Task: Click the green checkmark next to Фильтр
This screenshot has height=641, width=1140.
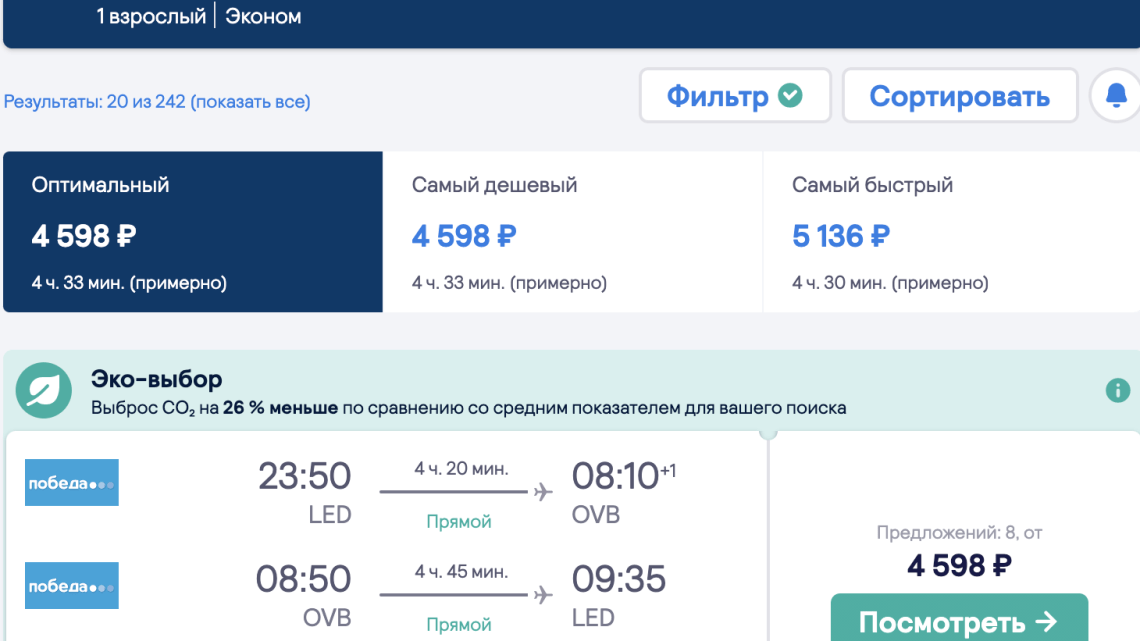Action: pos(790,96)
